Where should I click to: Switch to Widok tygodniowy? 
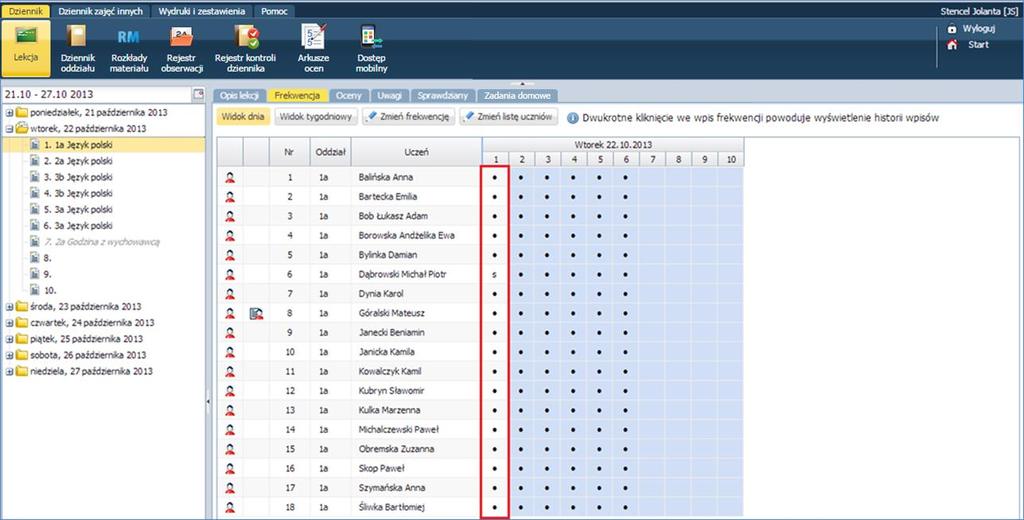click(316, 117)
